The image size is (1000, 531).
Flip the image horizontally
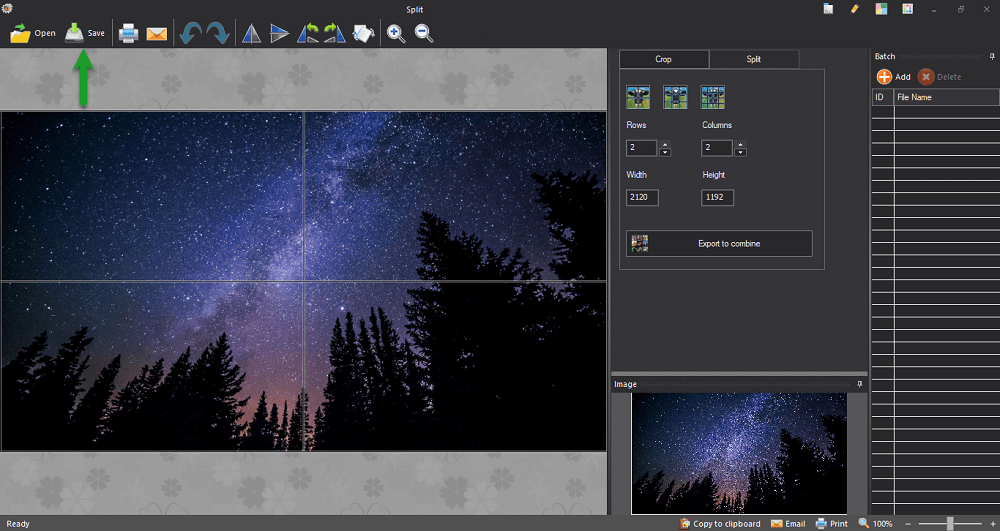[251, 33]
